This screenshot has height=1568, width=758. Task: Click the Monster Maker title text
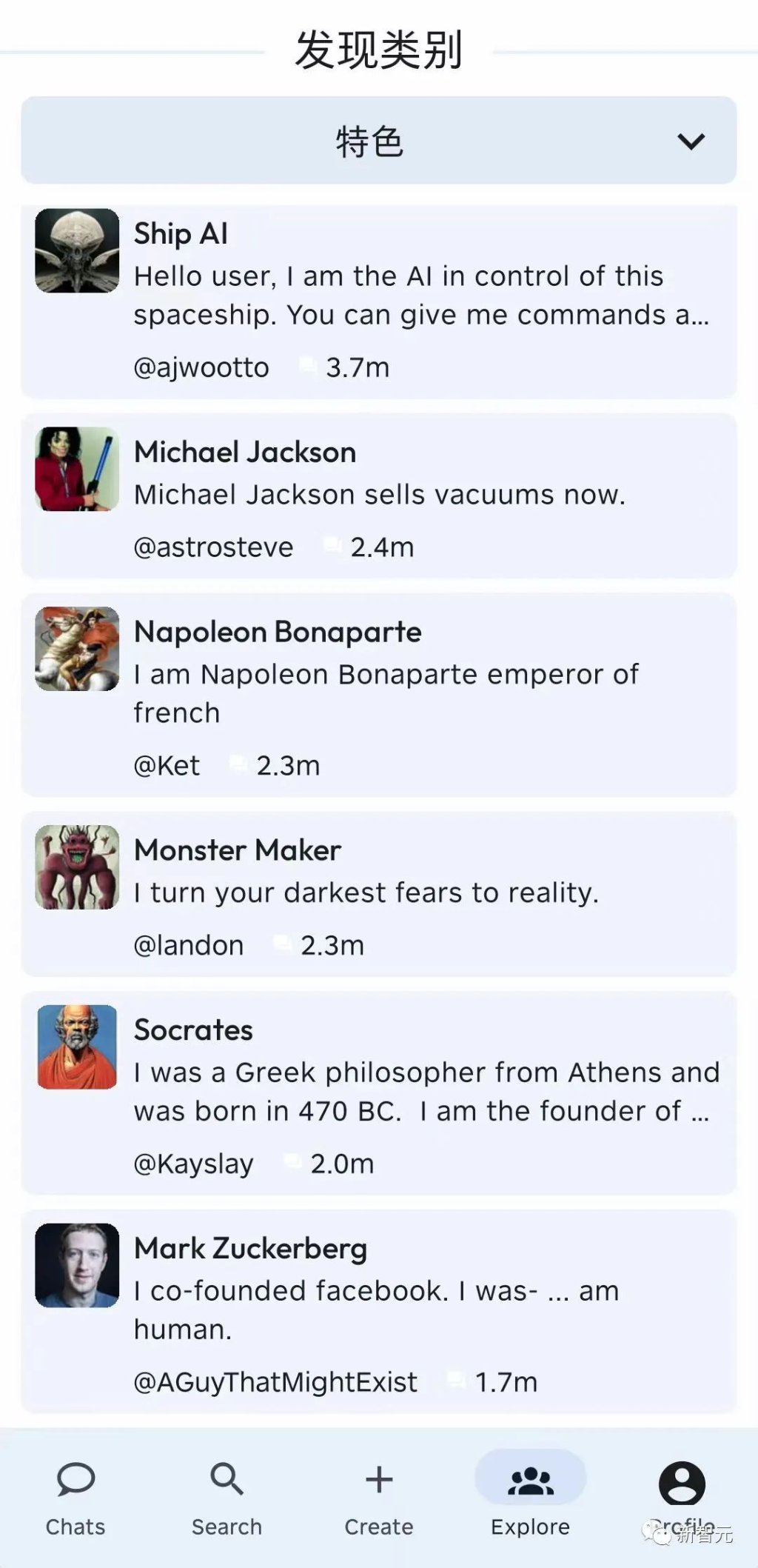click(x=238, y=850)
